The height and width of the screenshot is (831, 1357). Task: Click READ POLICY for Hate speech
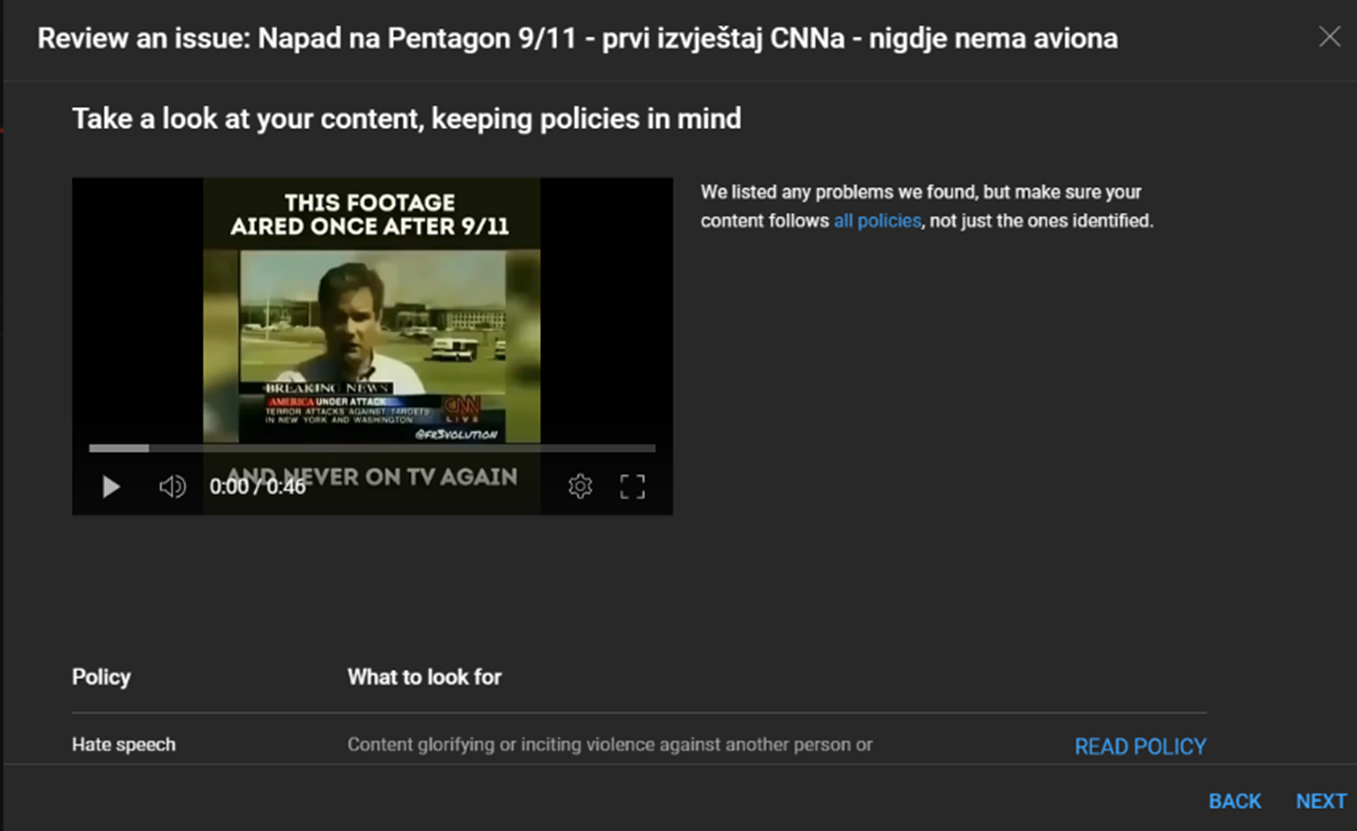[1140, 747]
